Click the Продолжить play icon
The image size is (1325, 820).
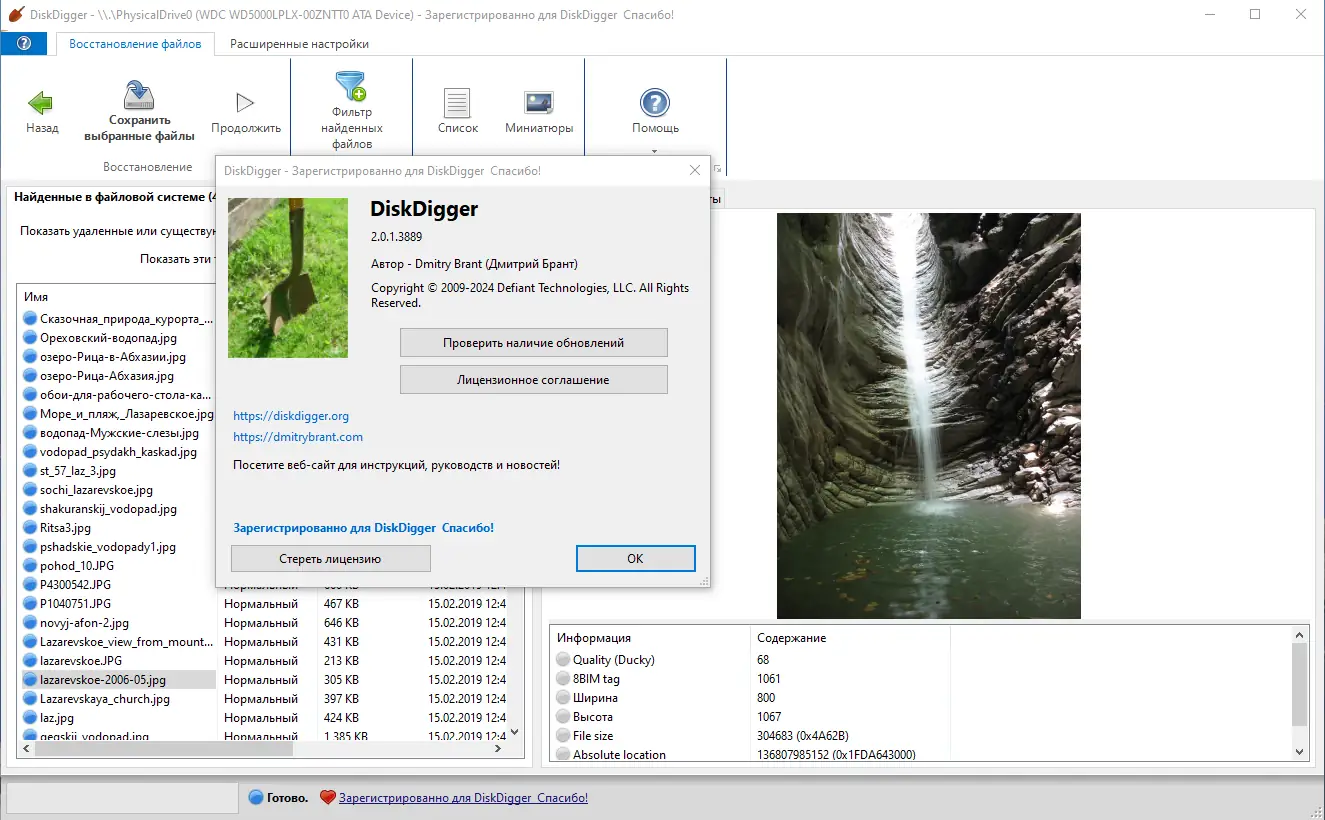(x=245, y=102)
